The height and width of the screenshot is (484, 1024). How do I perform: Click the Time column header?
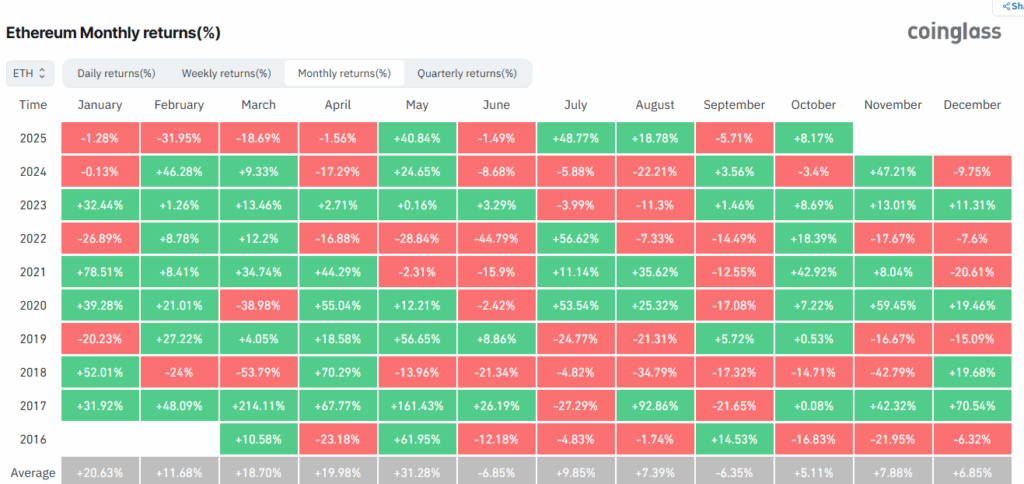tap(32, 105)
